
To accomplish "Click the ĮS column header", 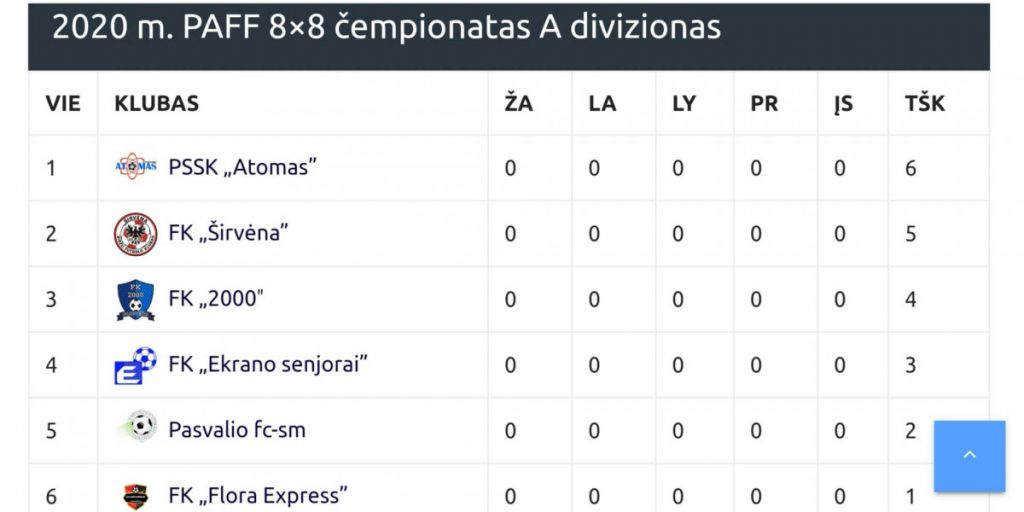I will coord(843,103).
